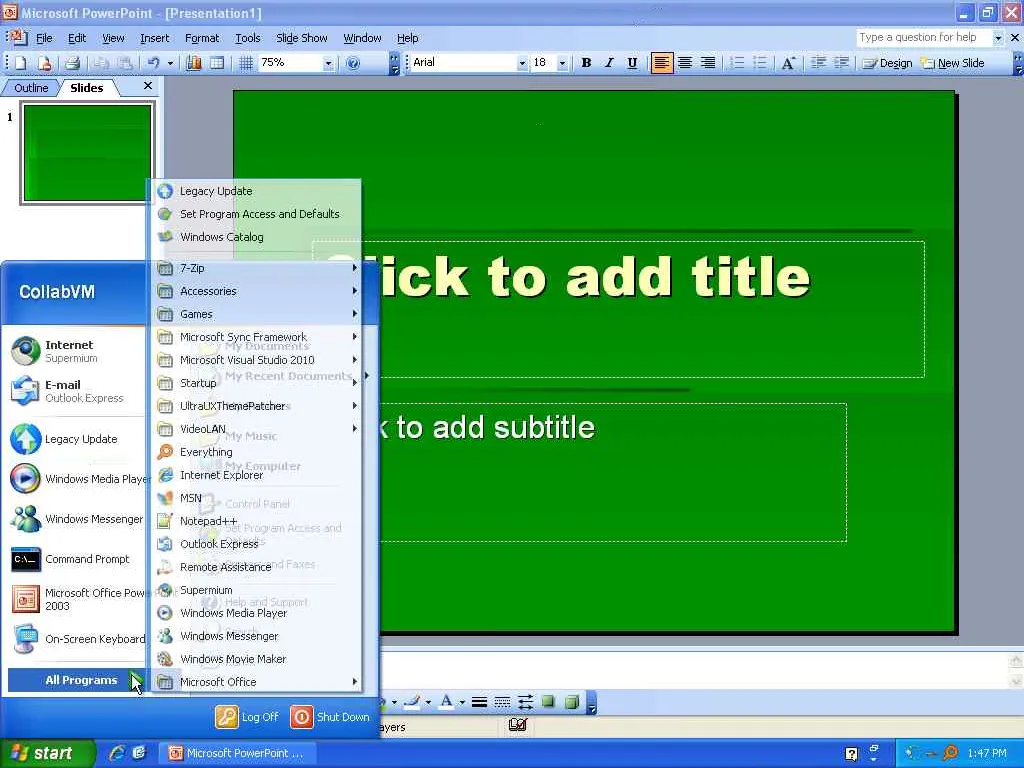1024x768 pixels.
Task: Close the Outline/Slides pane
Action: click(x=148, y=86)
